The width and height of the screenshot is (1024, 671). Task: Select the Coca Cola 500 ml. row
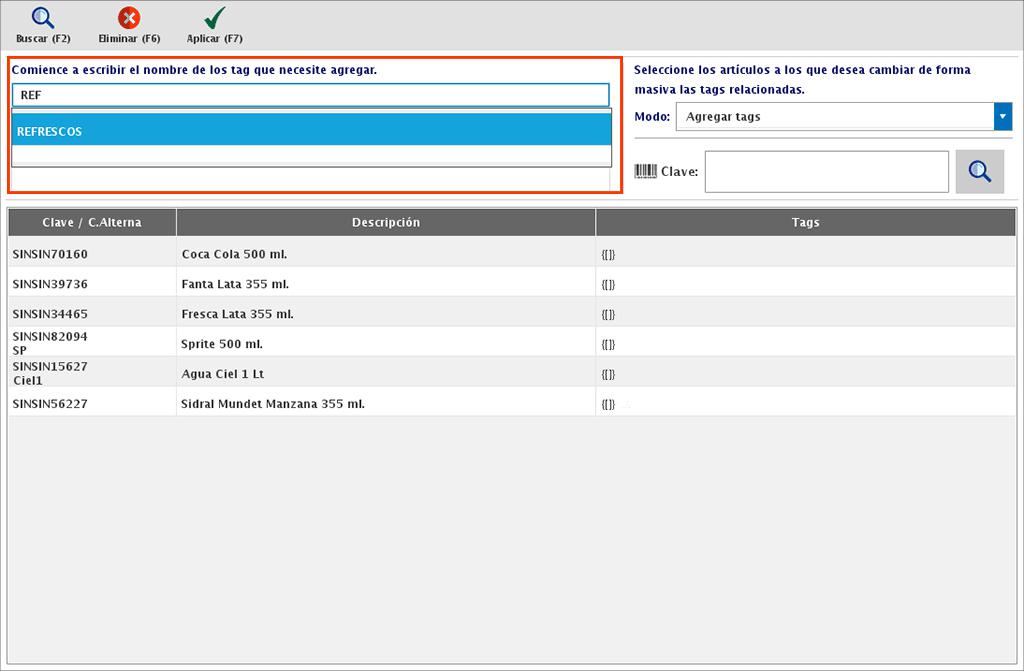[386, 254]
